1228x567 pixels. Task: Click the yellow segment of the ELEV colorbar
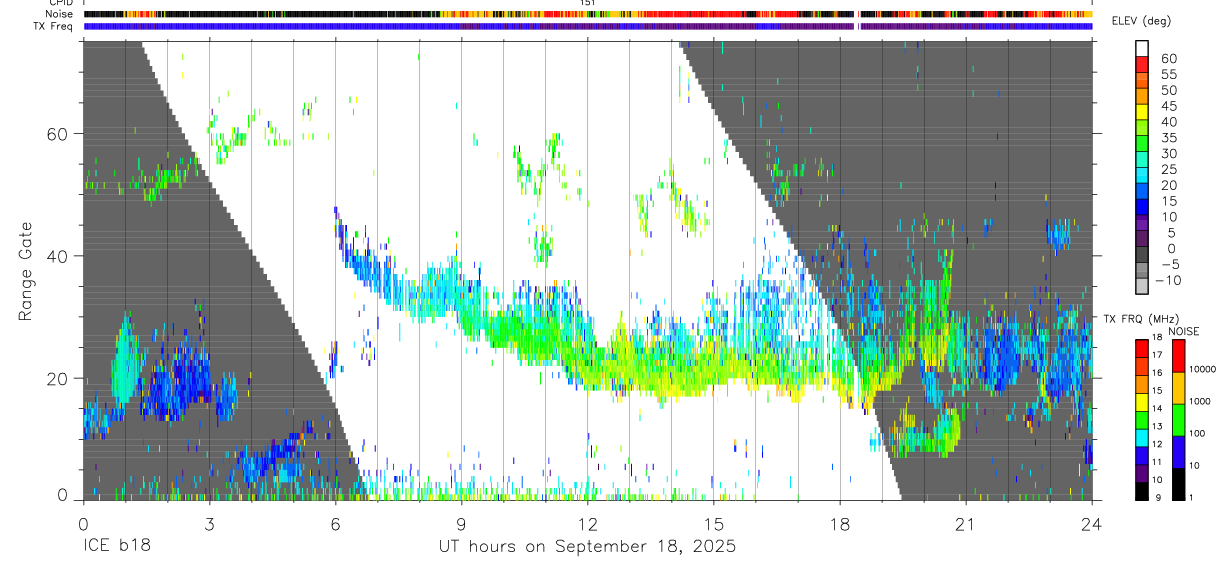point(1141,112)
